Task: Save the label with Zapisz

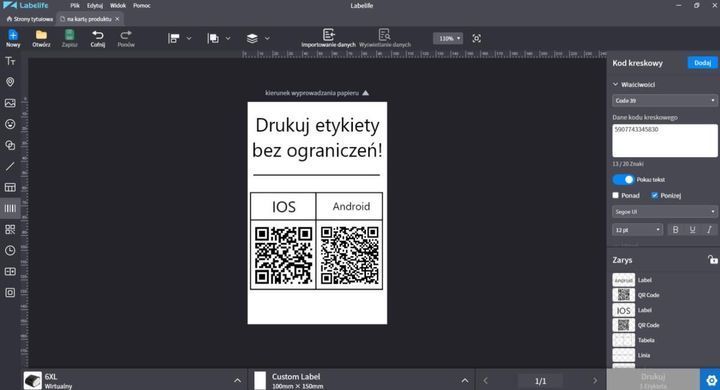Action: [x=69, y=39]
